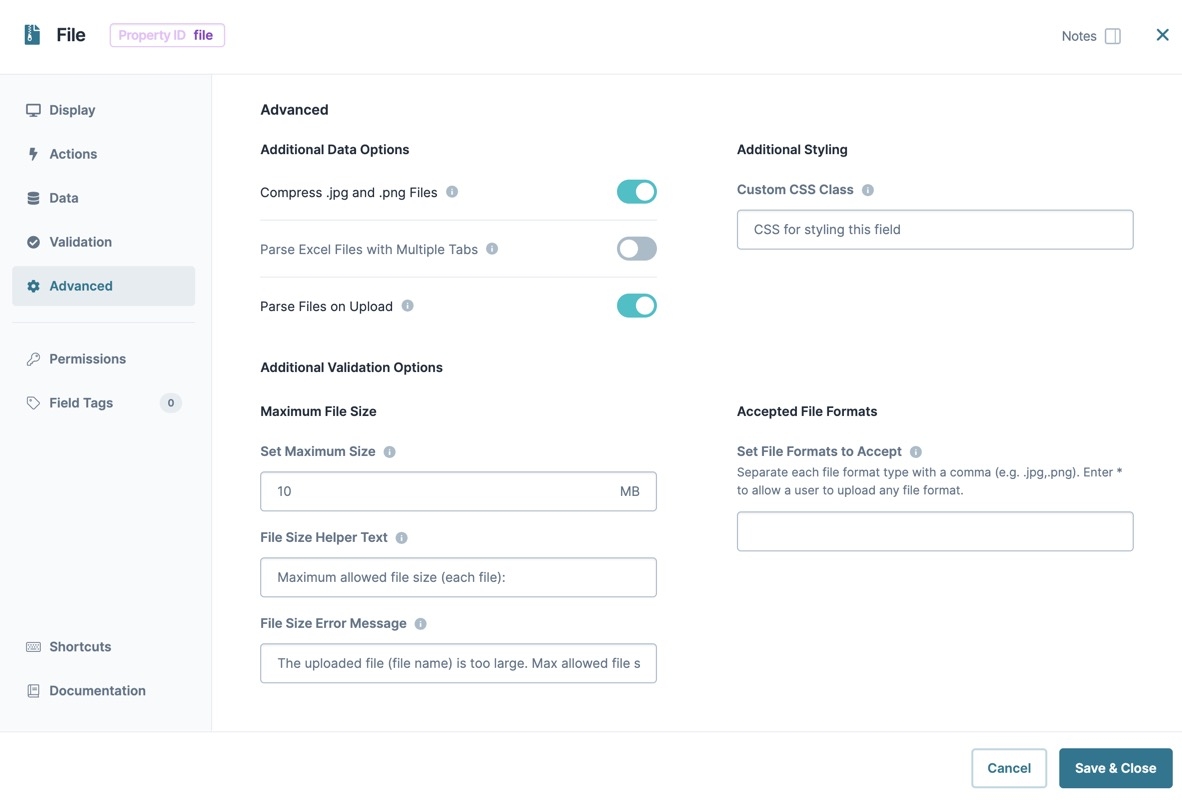This screenshot has width=1182, height=803.
Task: Click info icon beside Parse Files on Upload
Action: point(408,305)
